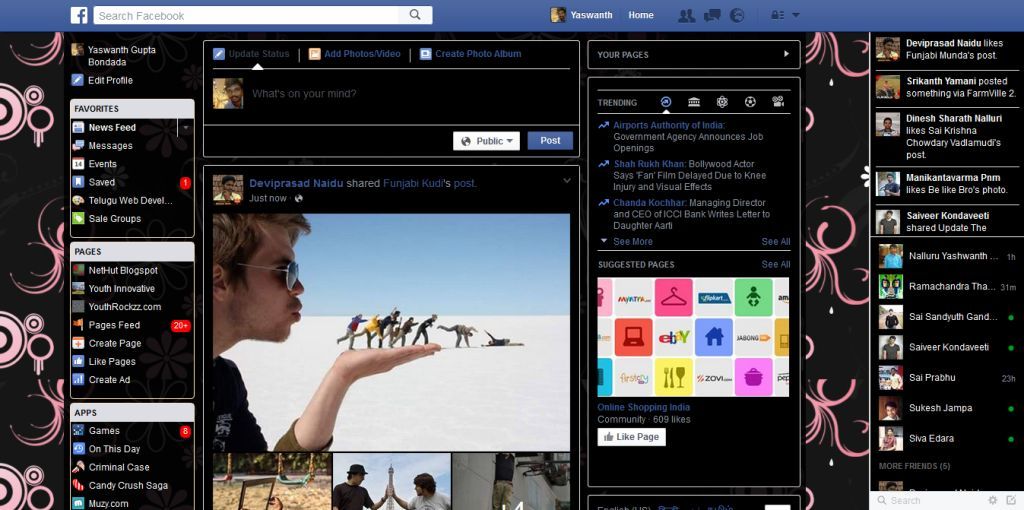Click Pages Feed flag icon
Screen dimensions: 1024x510
(78, 325)
